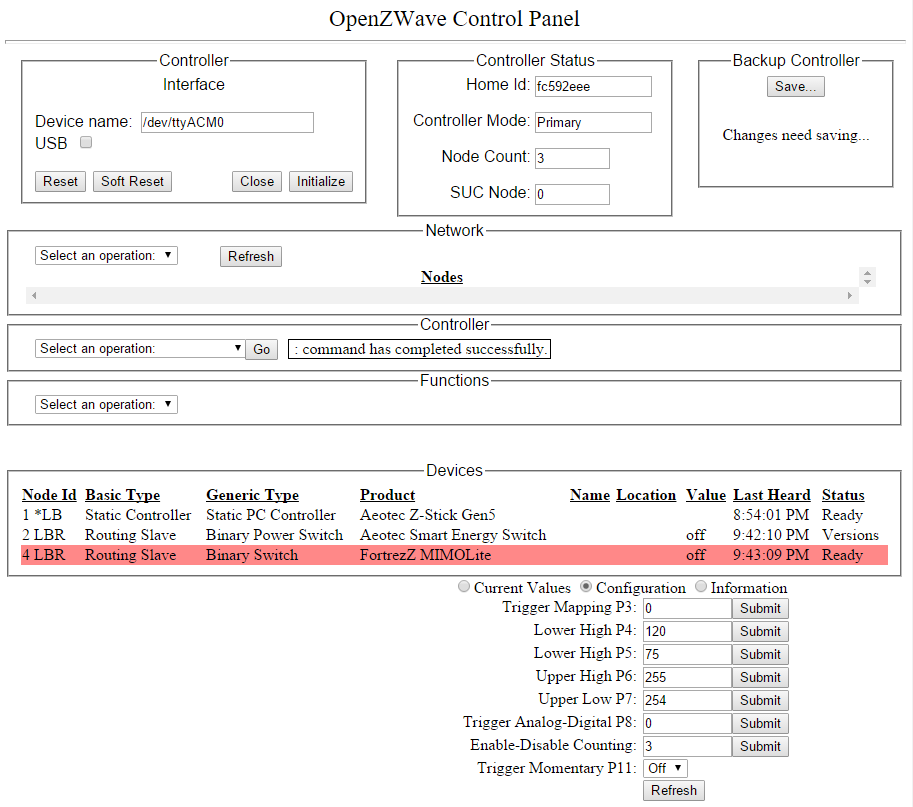Click the Last Heard column header
The width and height of the screenshot is (913, 807).
tap(772, 495)
